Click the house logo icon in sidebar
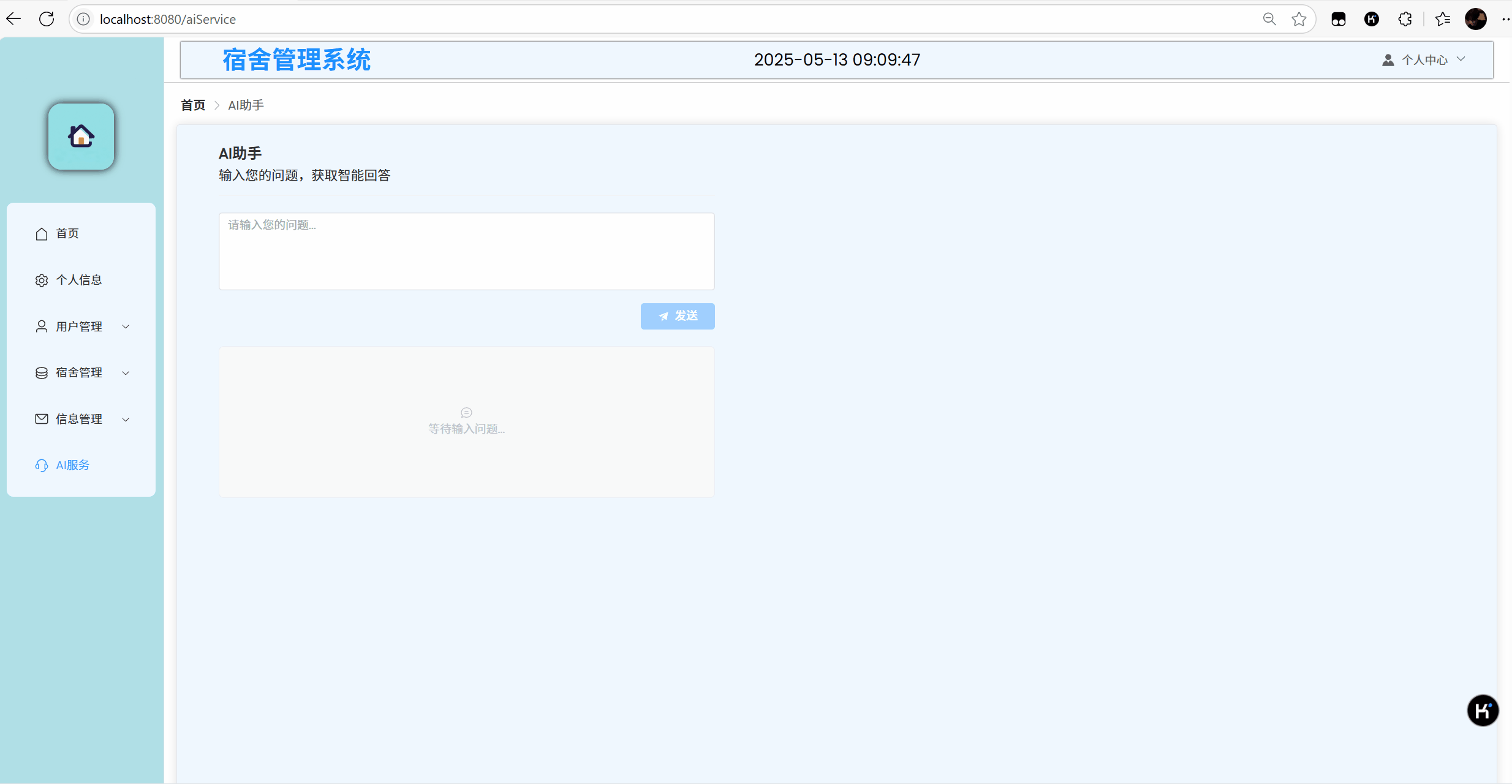The width and height of the screenshot is (1512, 784). [x=81, y=136]
